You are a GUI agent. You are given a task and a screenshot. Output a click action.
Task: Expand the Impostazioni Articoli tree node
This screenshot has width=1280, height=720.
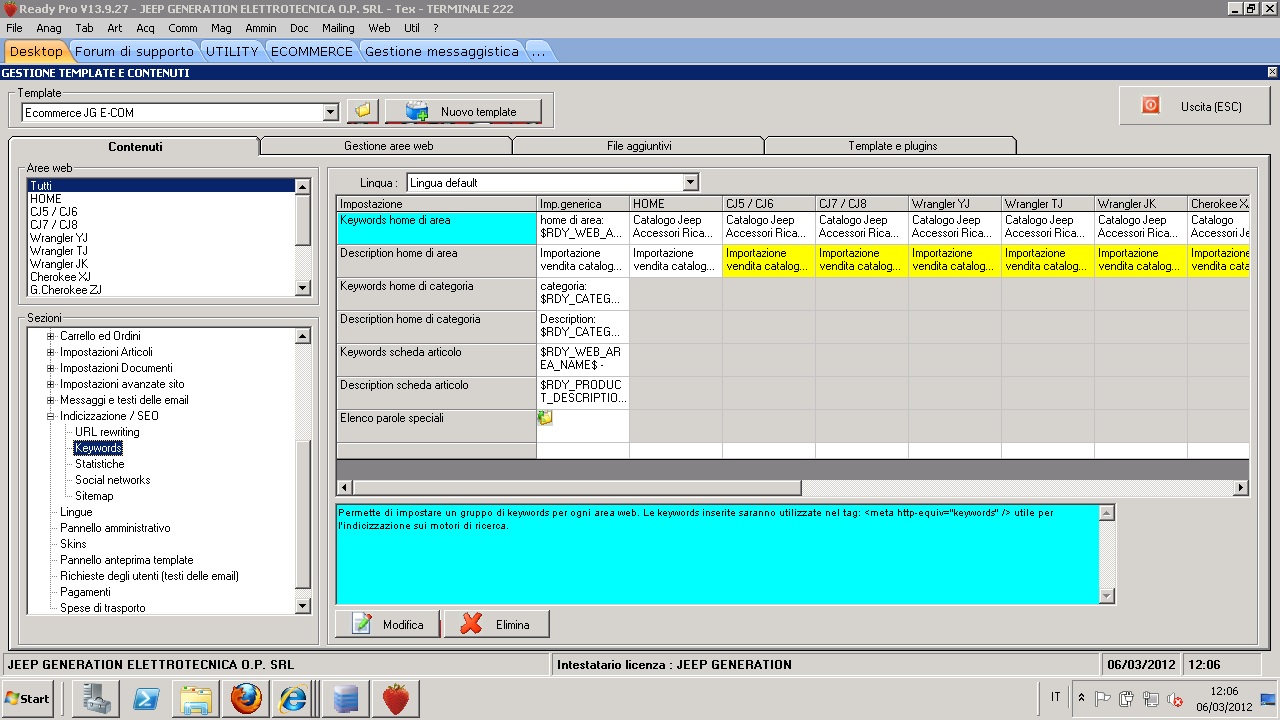(50, 352)
